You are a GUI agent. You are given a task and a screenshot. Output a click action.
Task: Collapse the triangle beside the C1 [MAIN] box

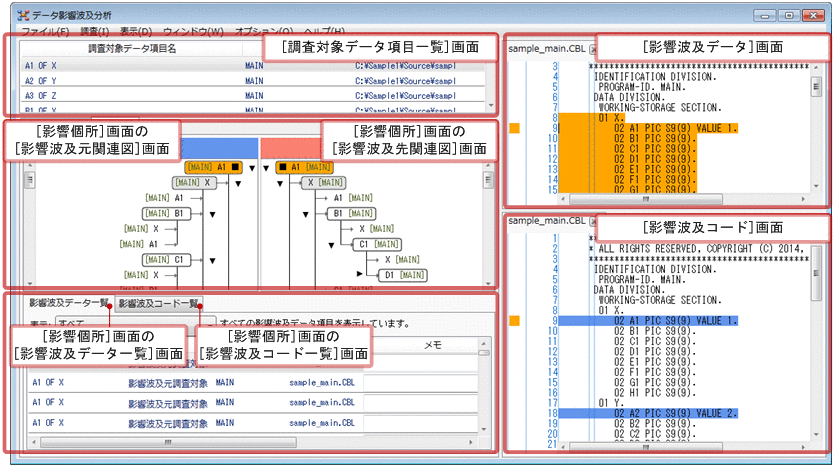[x=331, y=245]
